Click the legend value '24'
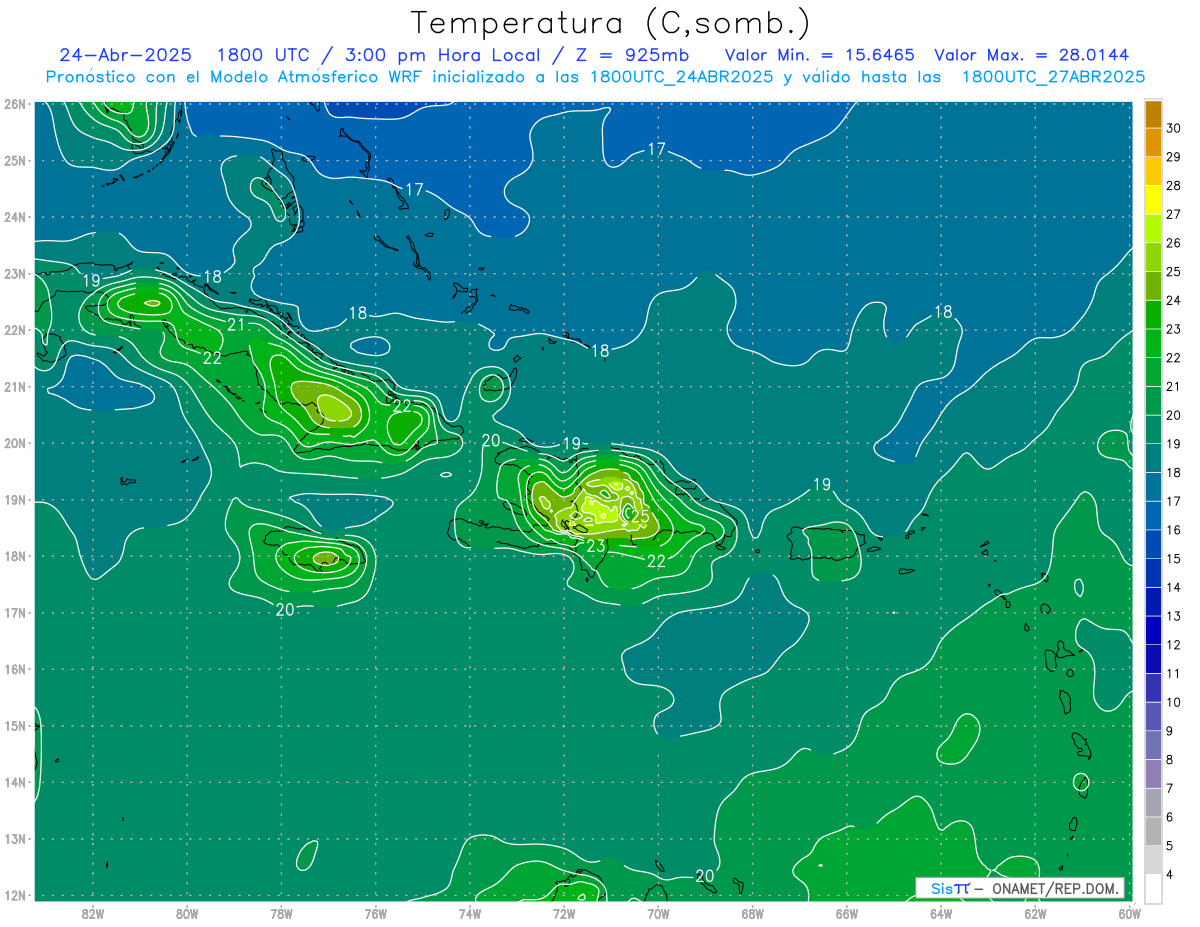 [1173, 300]
